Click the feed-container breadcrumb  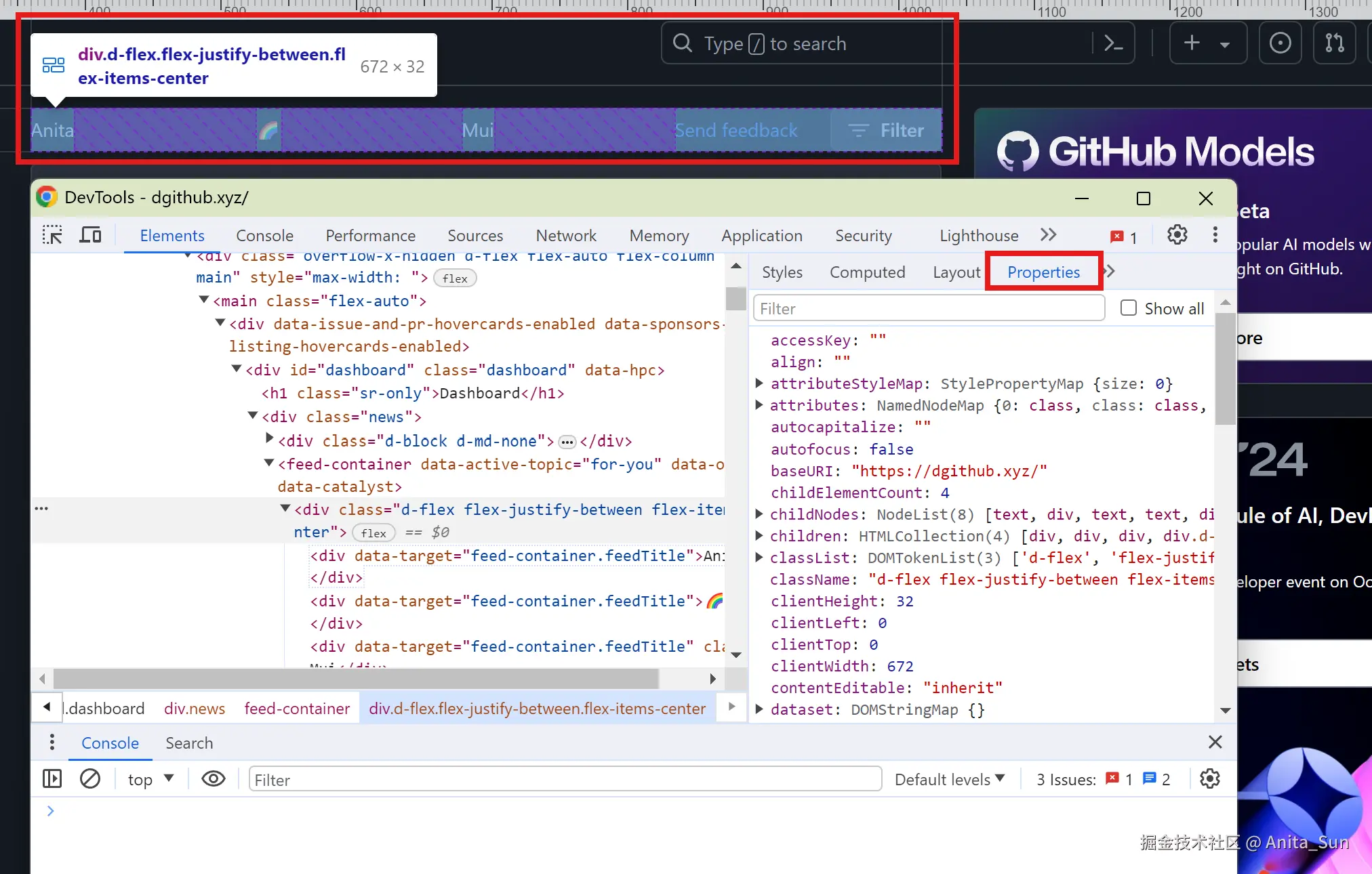(x=297, y=709)
